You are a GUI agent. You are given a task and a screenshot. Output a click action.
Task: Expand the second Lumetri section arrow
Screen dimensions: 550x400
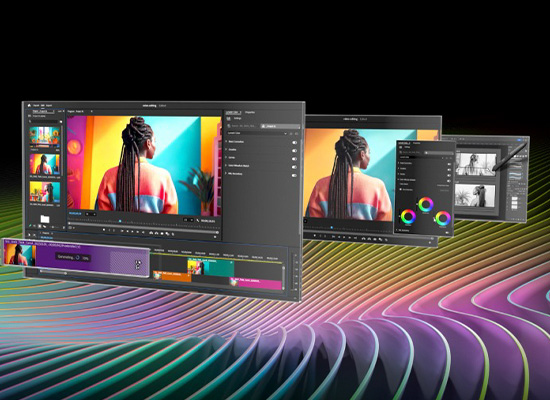coord(226,149)
